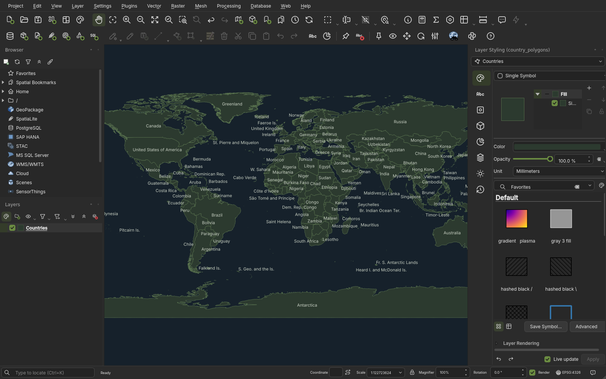The image size is (606, 379).
Task: Open the Styling History clock tab icon
Action: coord(480,190)
